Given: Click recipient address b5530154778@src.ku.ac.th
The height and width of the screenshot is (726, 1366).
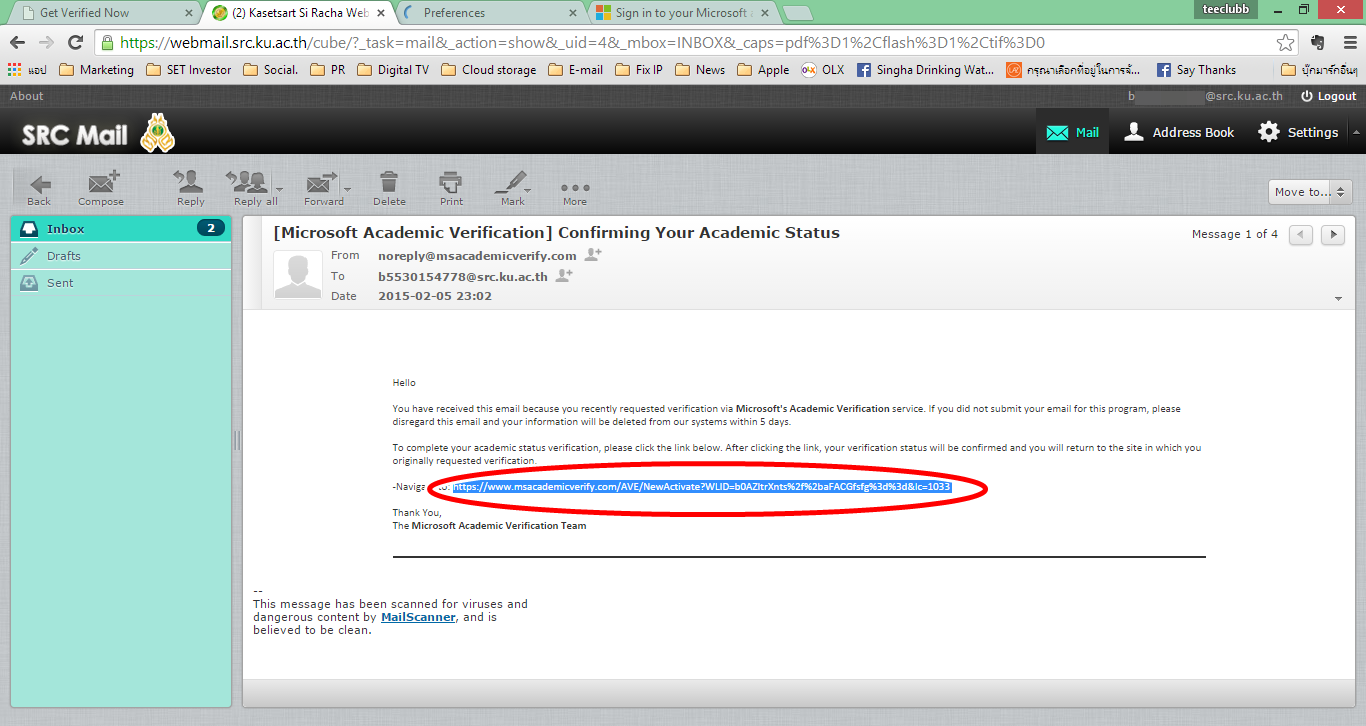Looking at the screenshot, I should click(x=463, y=276).
